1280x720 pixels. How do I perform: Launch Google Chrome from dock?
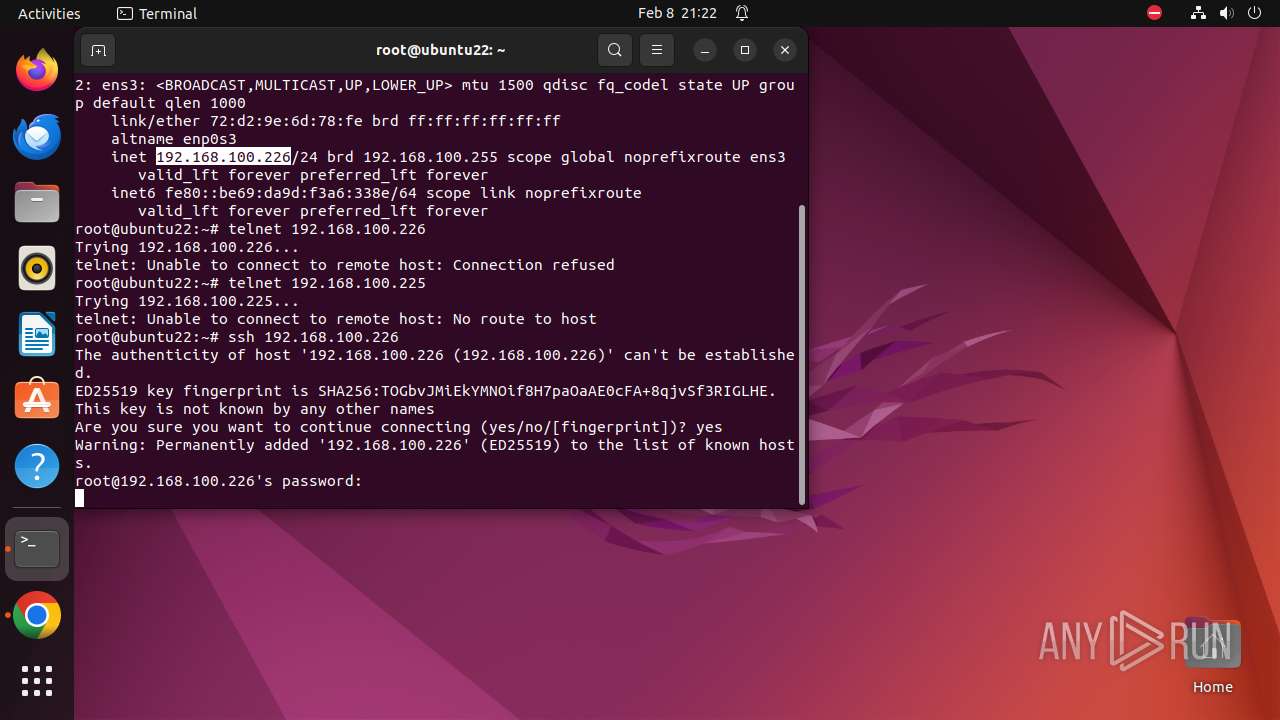[x=37, y=616]
